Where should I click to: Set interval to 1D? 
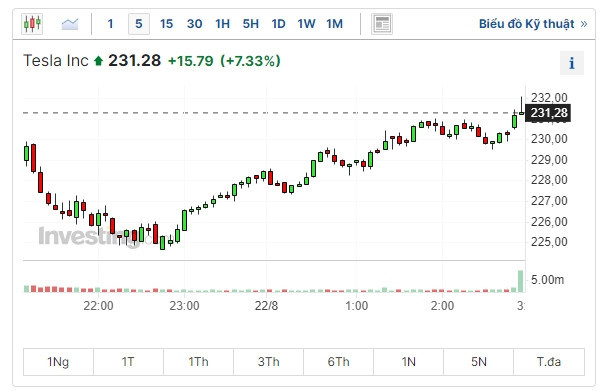(278, 24)
